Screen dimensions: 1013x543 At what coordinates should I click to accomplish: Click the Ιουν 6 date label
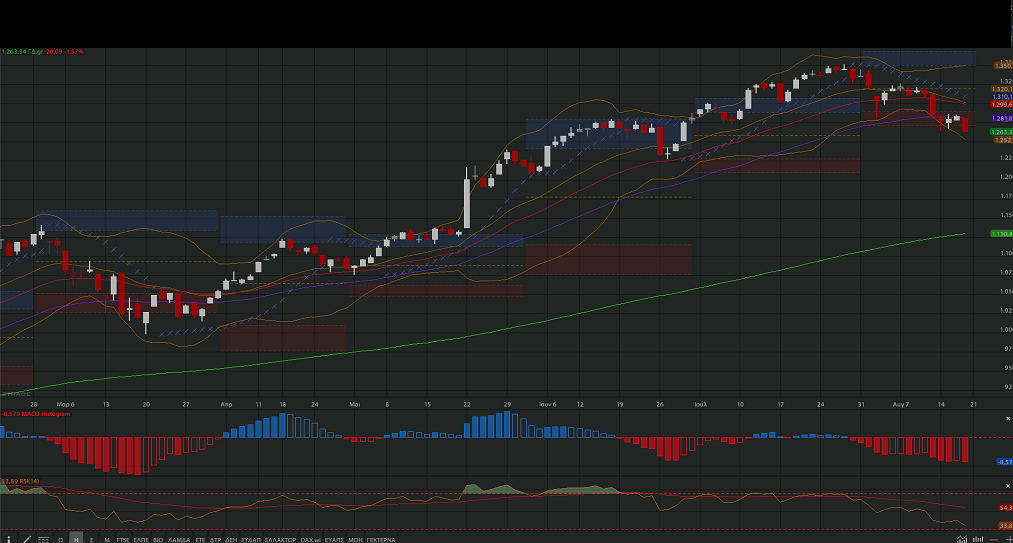point(548,404)
